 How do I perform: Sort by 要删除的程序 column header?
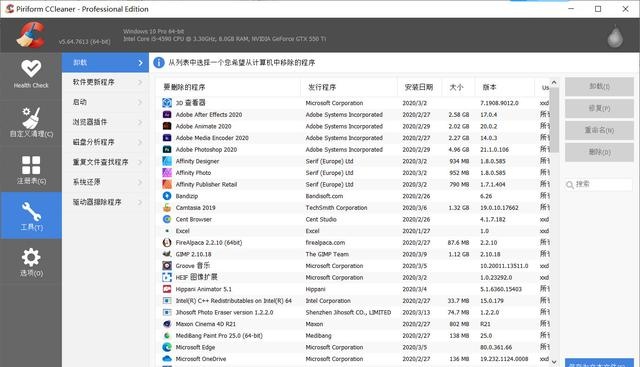(229, 87)
